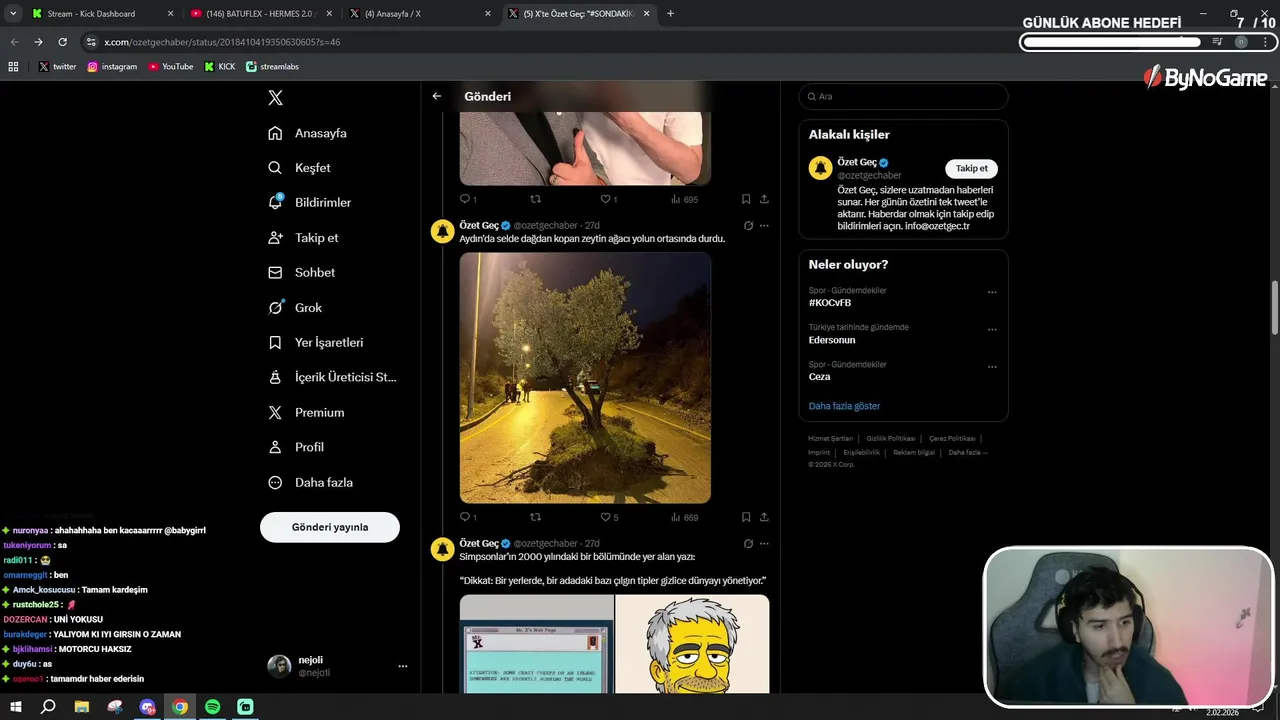
Task: Open Grok explain on Simpsonlar post
Action: click(x=748, y=544)
